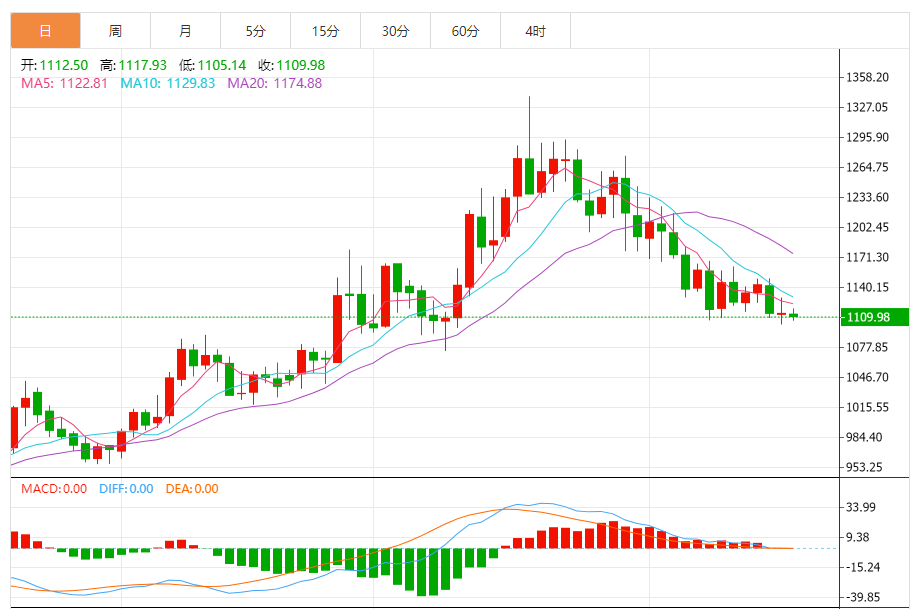
Task: Click the MA5 1122.81 indicator label
Action: [x=64, y=83]
